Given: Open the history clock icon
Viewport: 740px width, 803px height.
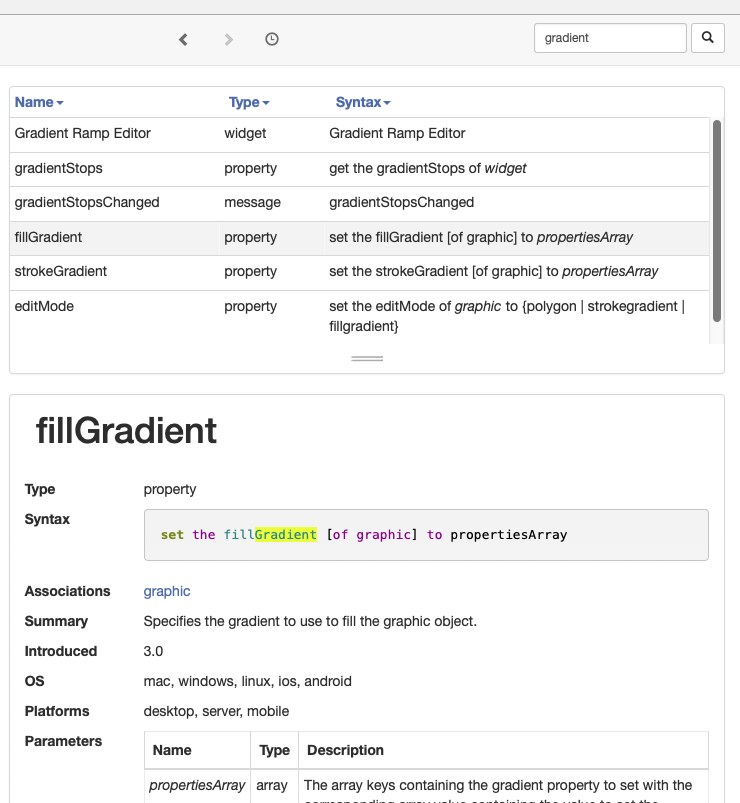Looking at the screenshot, I should coord(272,39).
